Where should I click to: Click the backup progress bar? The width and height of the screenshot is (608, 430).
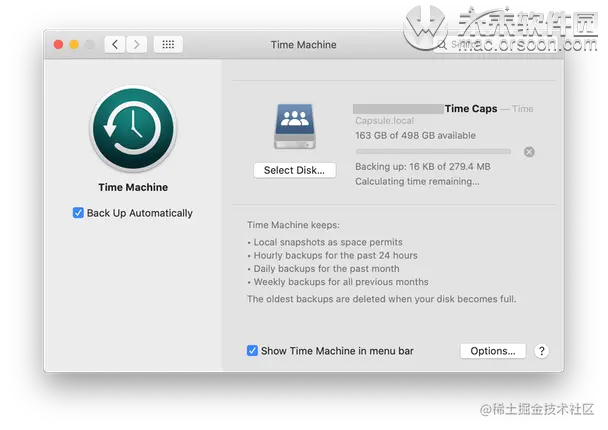pos(433,152)
